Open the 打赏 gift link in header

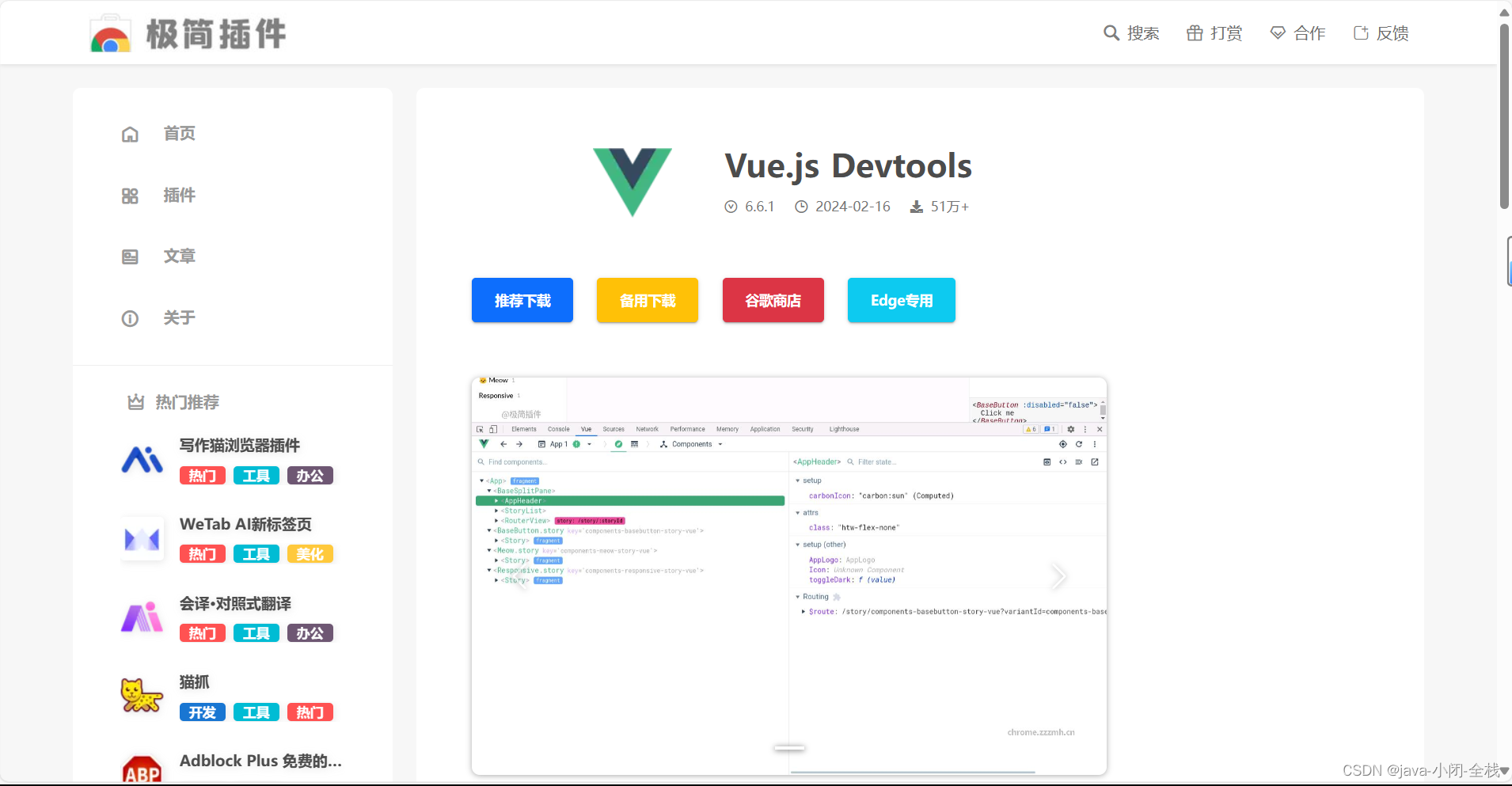click(1214, 33)
